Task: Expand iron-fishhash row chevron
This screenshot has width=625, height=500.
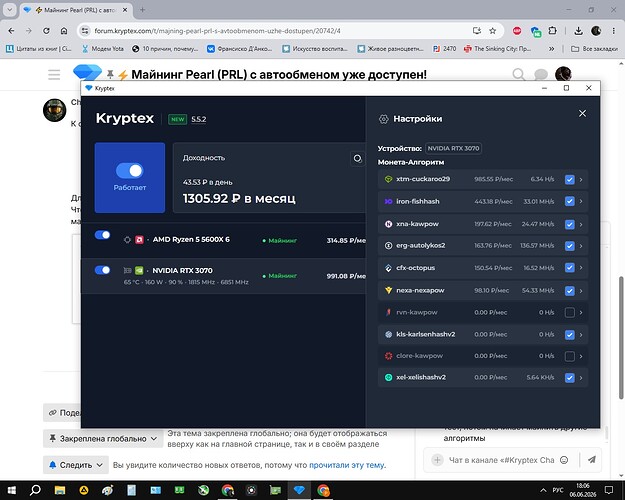Action: tap(581, 201)
